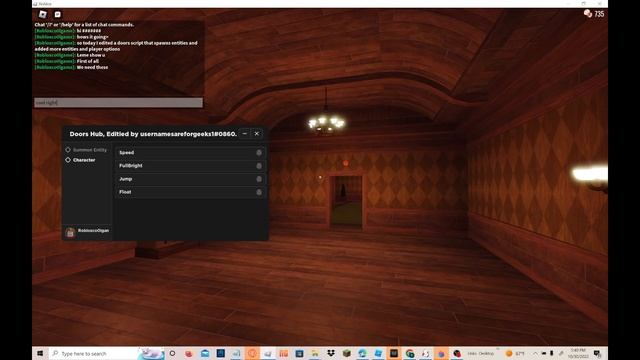Toggle the Jump option
640x360 pixels.
pyautogui.click(x=190, y=179)
